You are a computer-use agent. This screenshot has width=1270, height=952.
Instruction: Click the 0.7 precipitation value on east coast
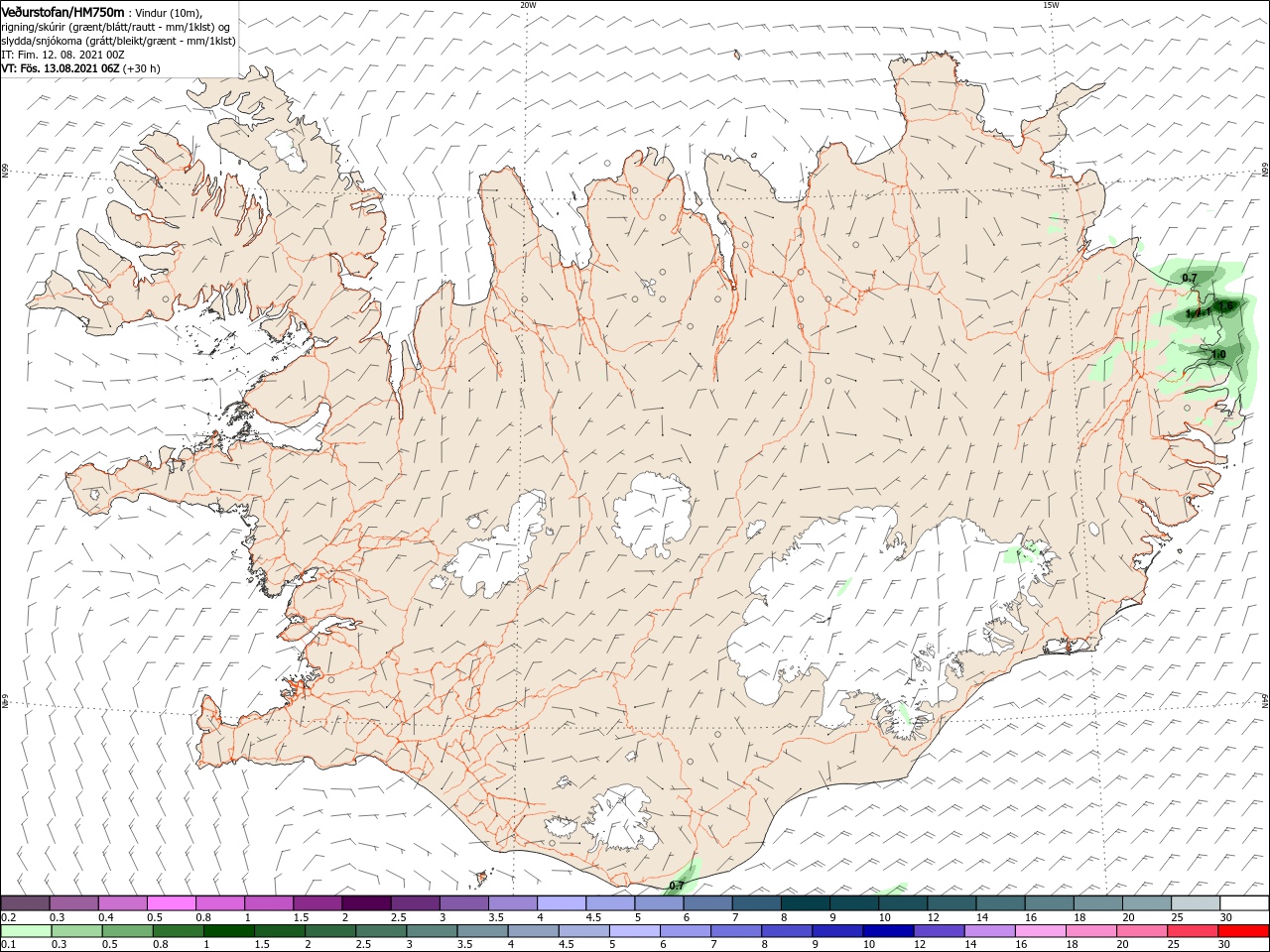coord(1190,278)
